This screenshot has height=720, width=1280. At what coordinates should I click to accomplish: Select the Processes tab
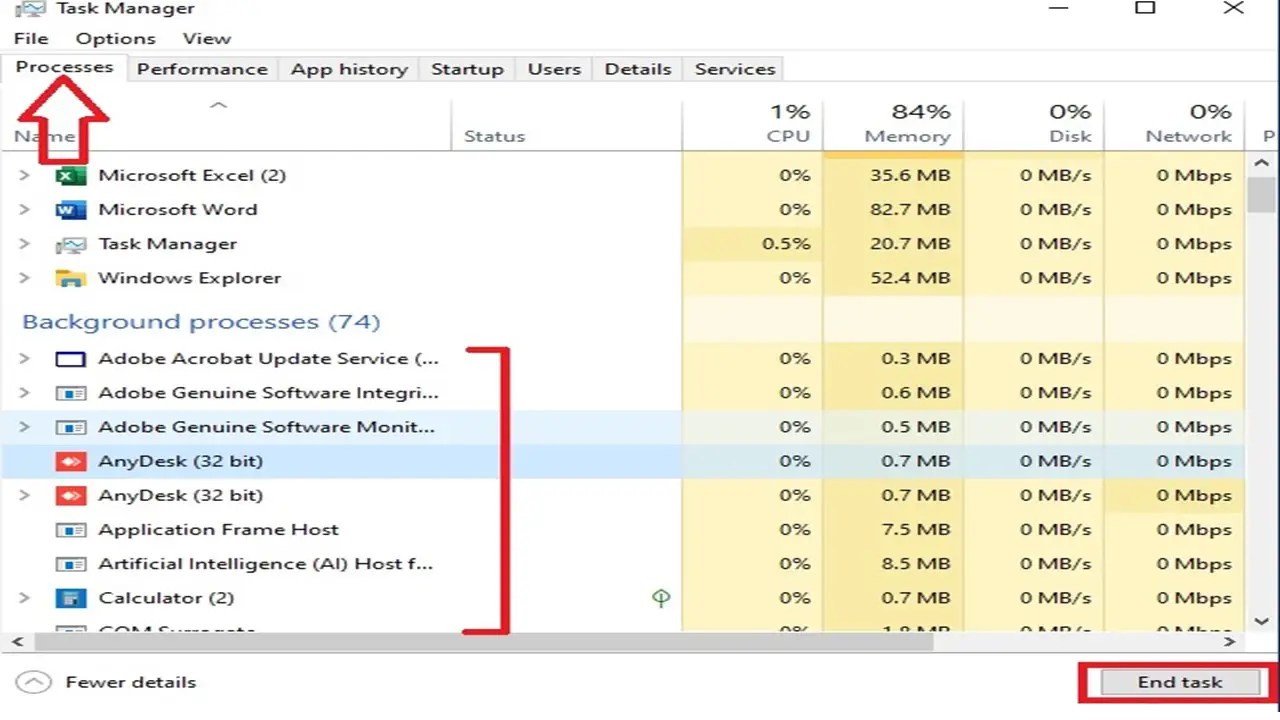(x=64, y=67)
